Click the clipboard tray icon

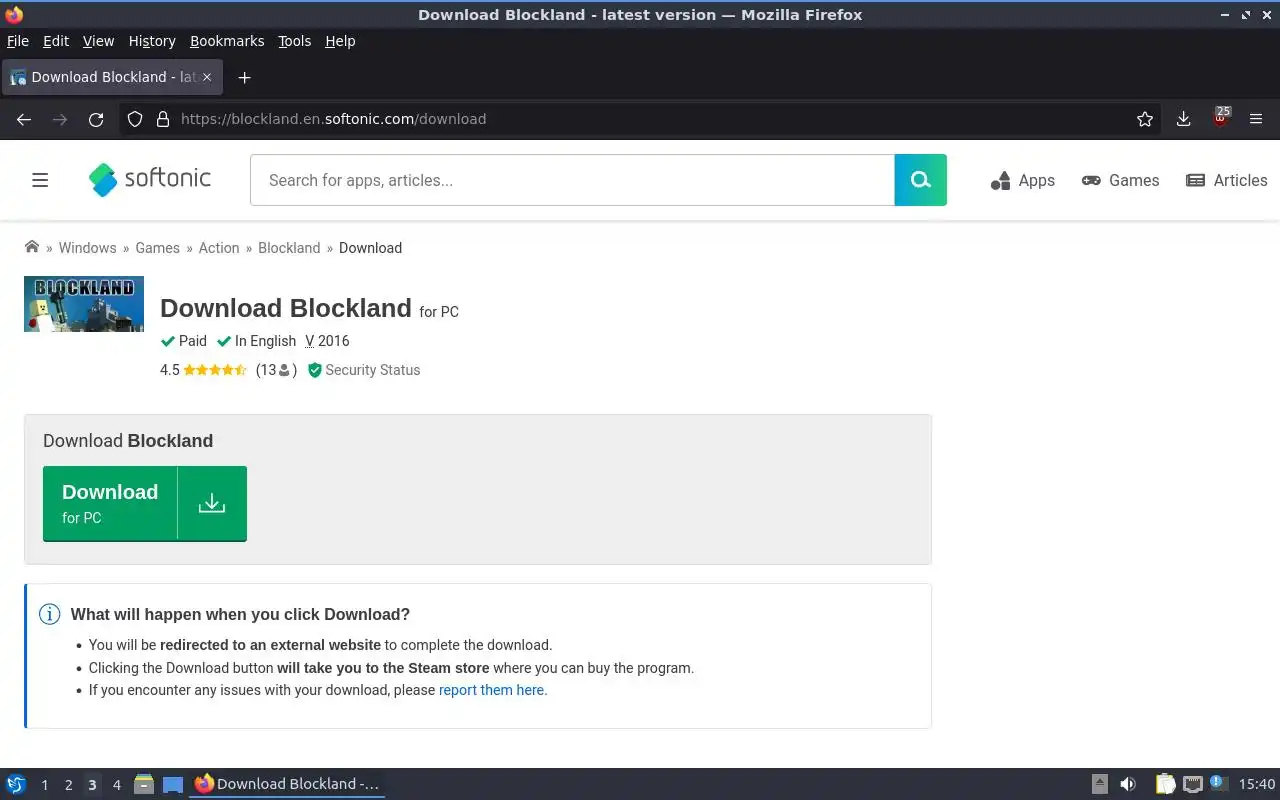pos(1165,784)
